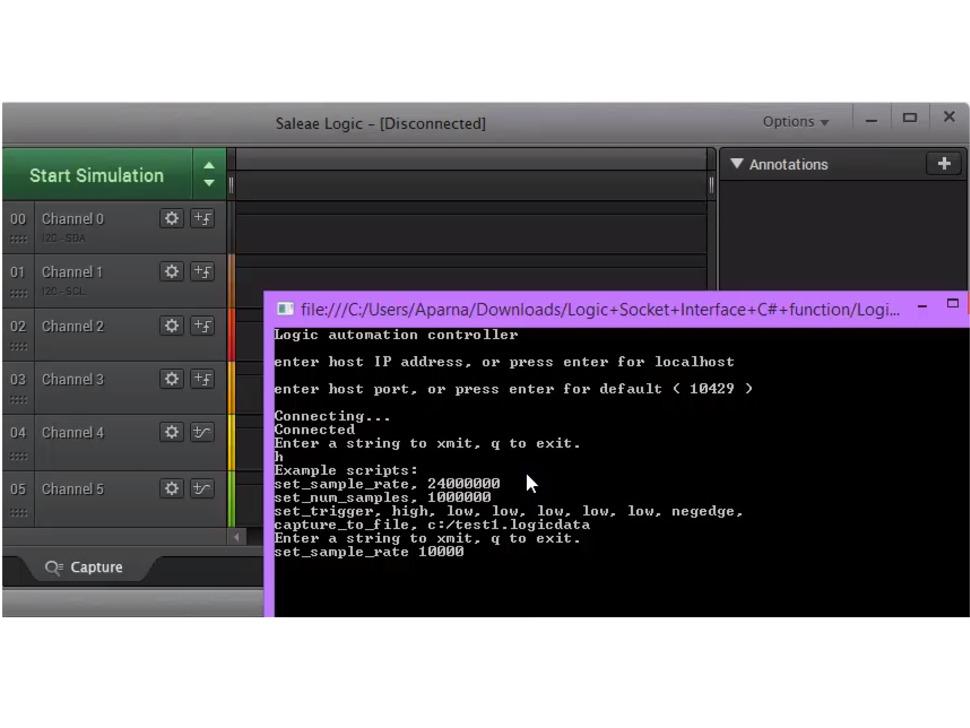Click the Channel 3 gear icon
The width and height of the screenshot is (970, 728).
point(172,379)
